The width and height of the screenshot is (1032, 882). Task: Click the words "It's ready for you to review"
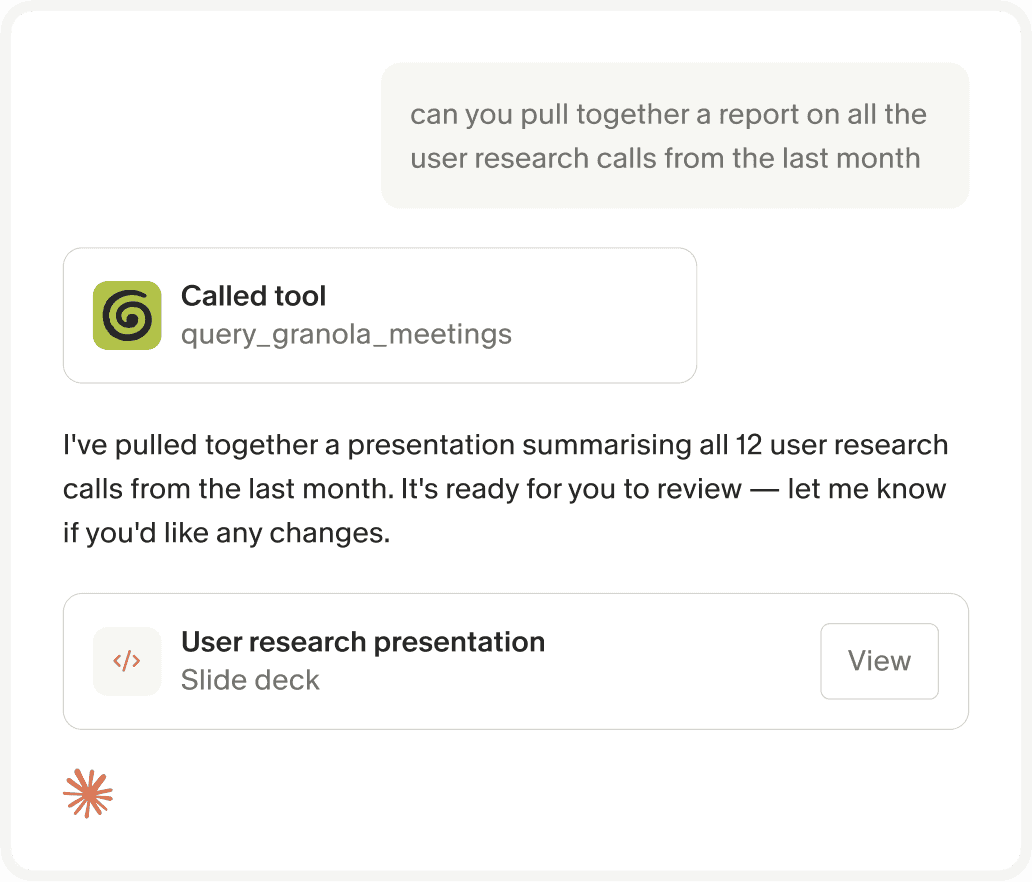pyautogui.click(x=571, y=489)
